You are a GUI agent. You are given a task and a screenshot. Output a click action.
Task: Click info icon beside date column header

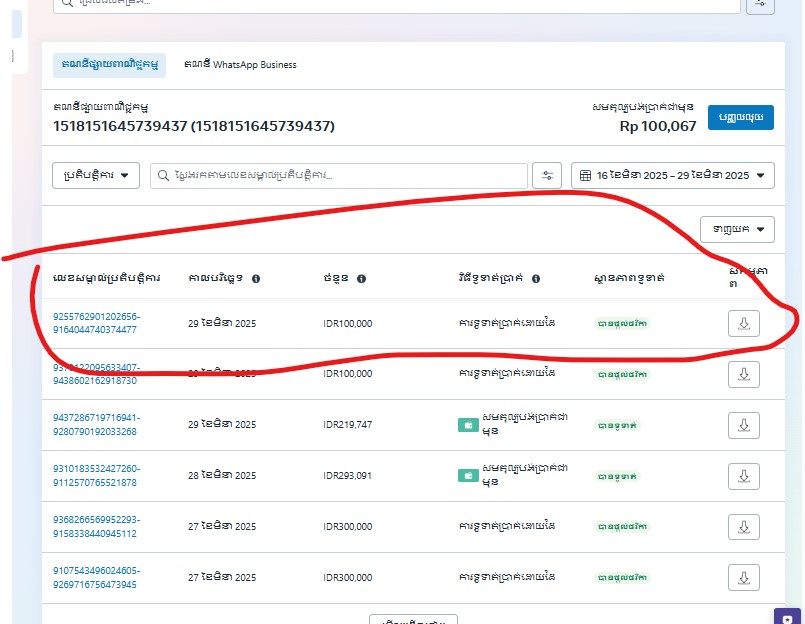pos(256,279)
